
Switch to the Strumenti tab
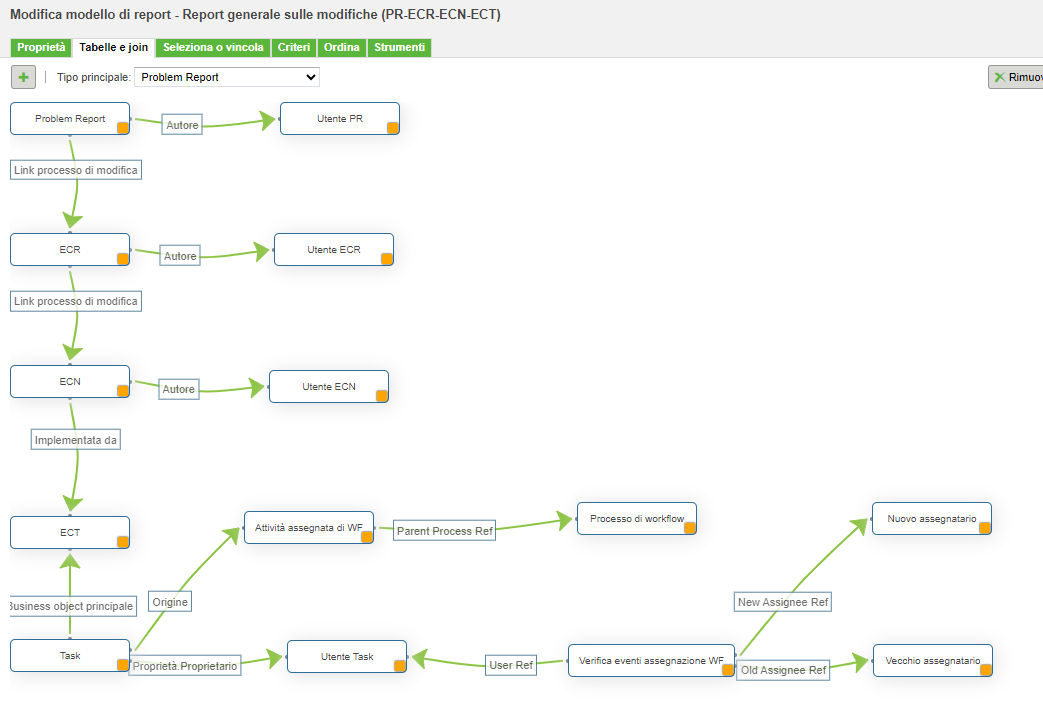coord(399,47)
